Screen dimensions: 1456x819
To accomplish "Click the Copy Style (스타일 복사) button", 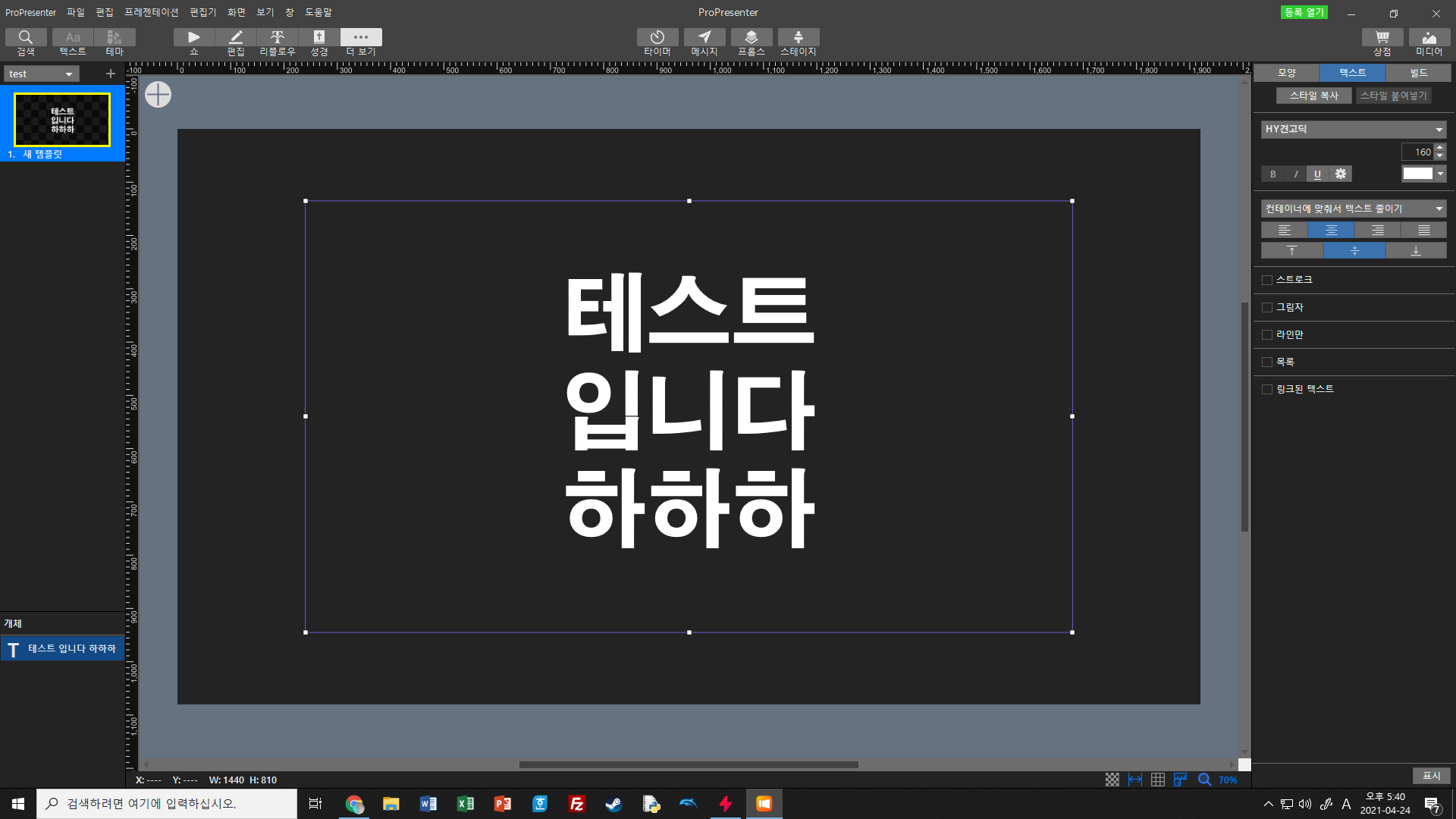I will point(1313,96).
